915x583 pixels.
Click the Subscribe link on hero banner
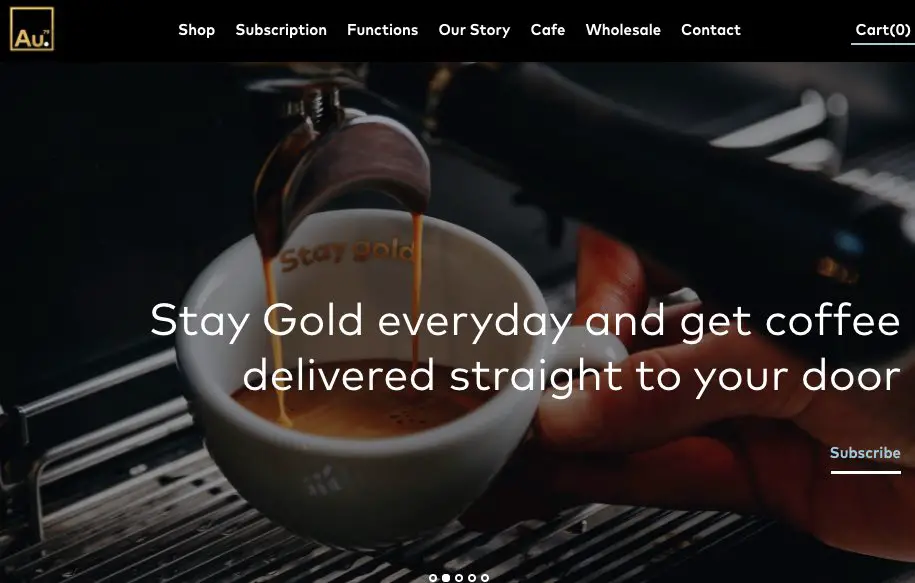pos(865,453)
